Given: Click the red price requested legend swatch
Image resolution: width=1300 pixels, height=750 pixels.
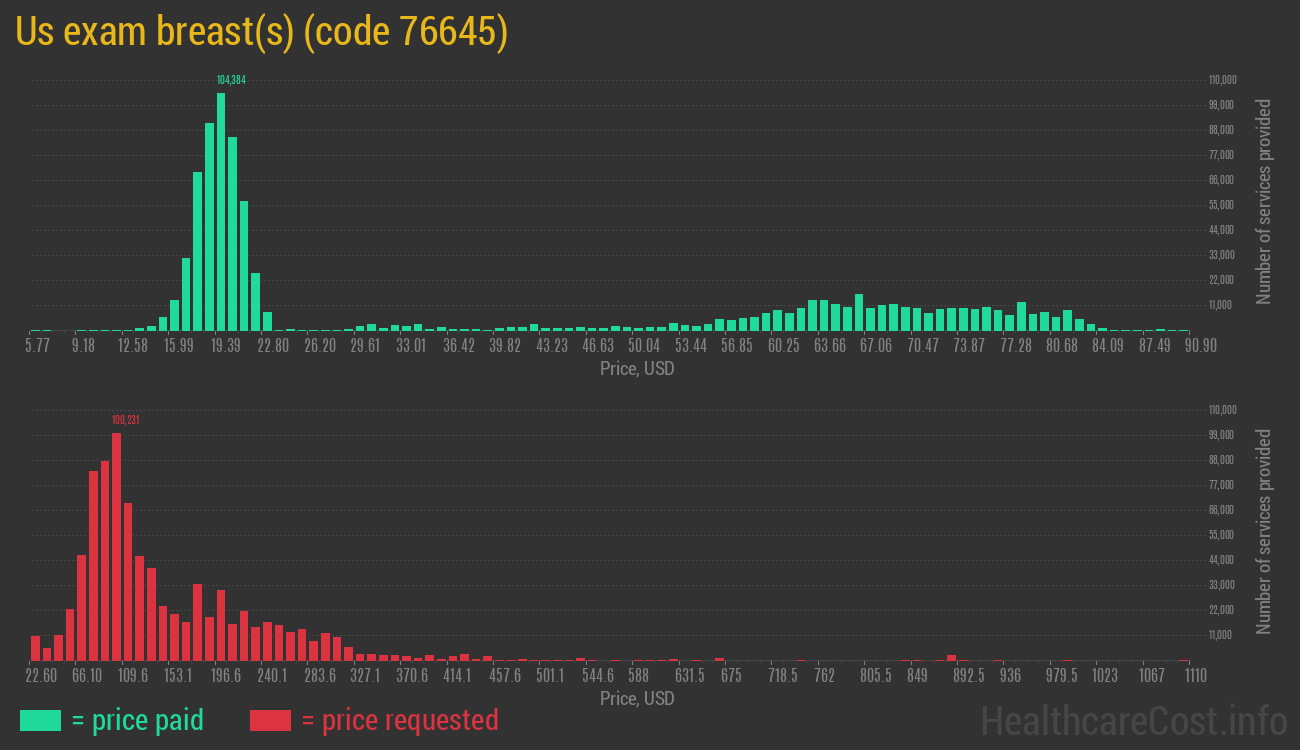Looking at the screenshot, I should point(270,720).
